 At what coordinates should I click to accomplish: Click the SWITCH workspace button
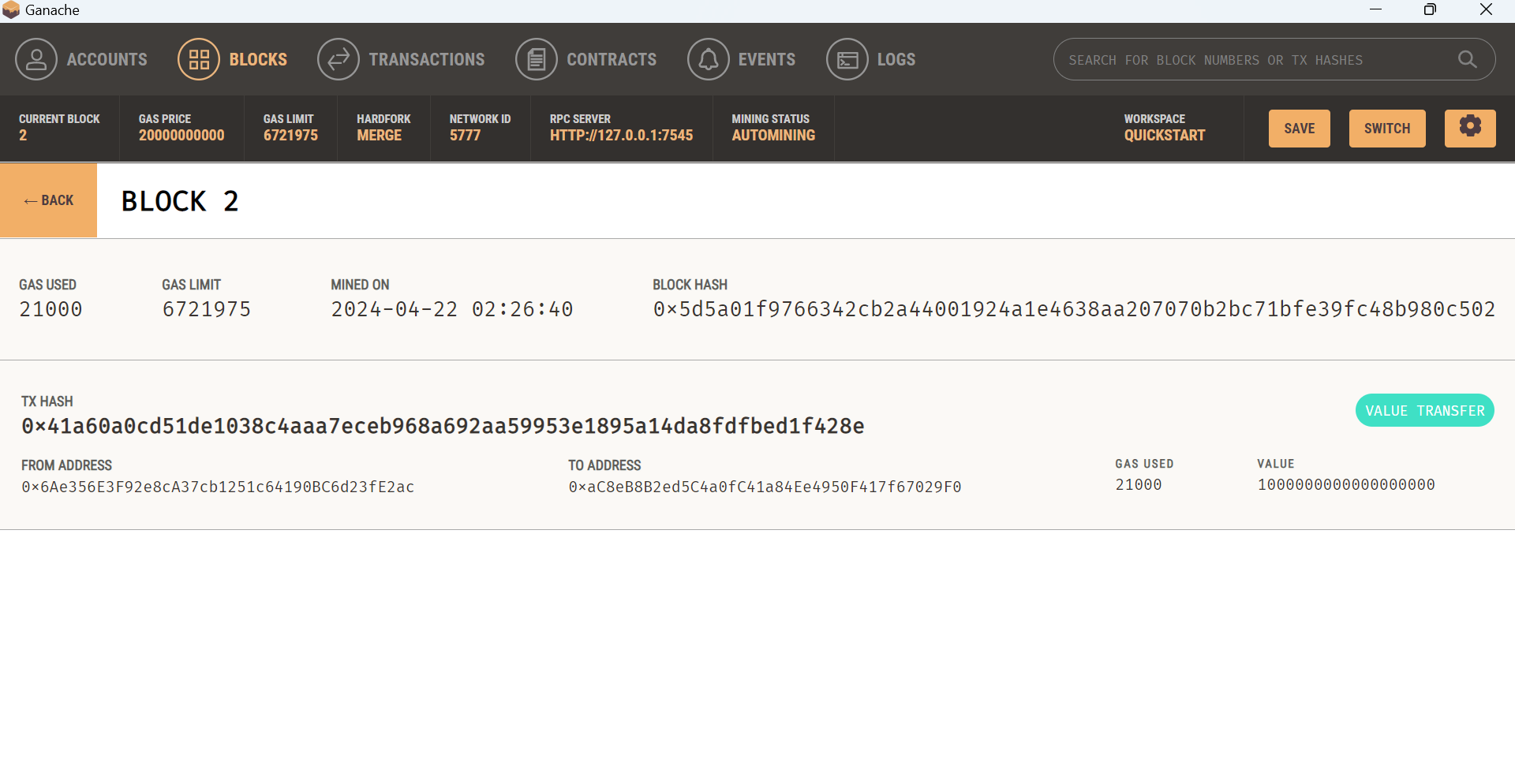click(x=1387, y=128)
